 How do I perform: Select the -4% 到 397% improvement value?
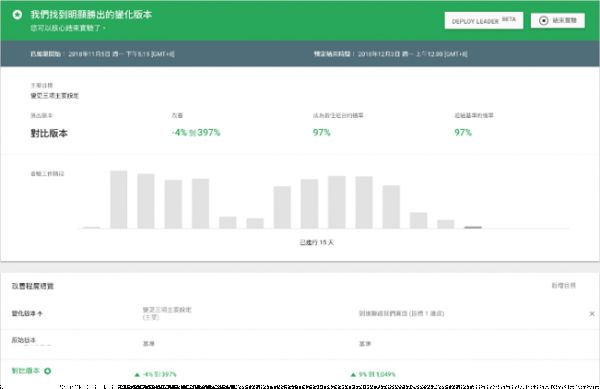(196, 133)
